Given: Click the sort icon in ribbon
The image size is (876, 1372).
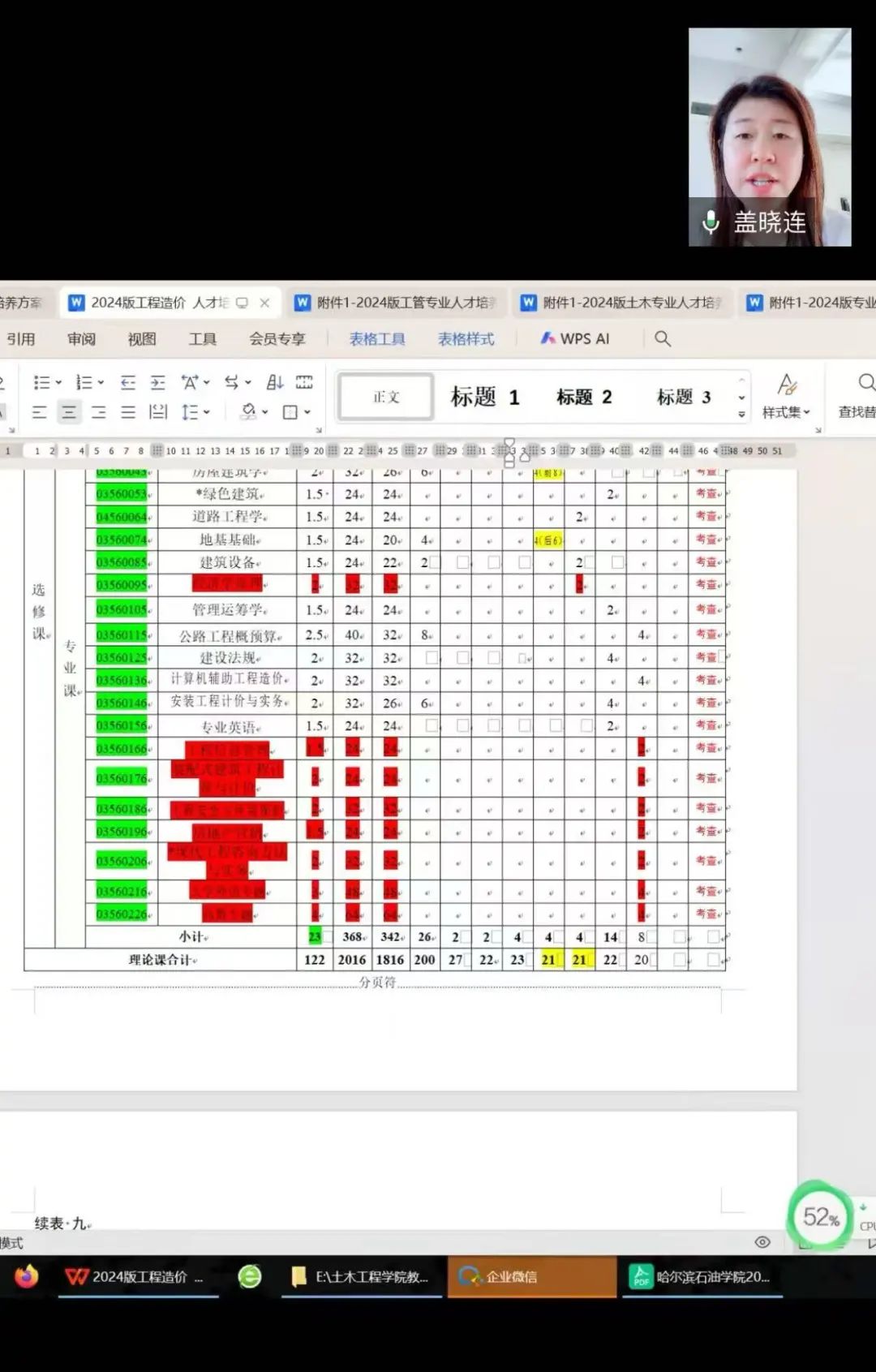Looking at the screenshot, I should [x=275, y=382].
